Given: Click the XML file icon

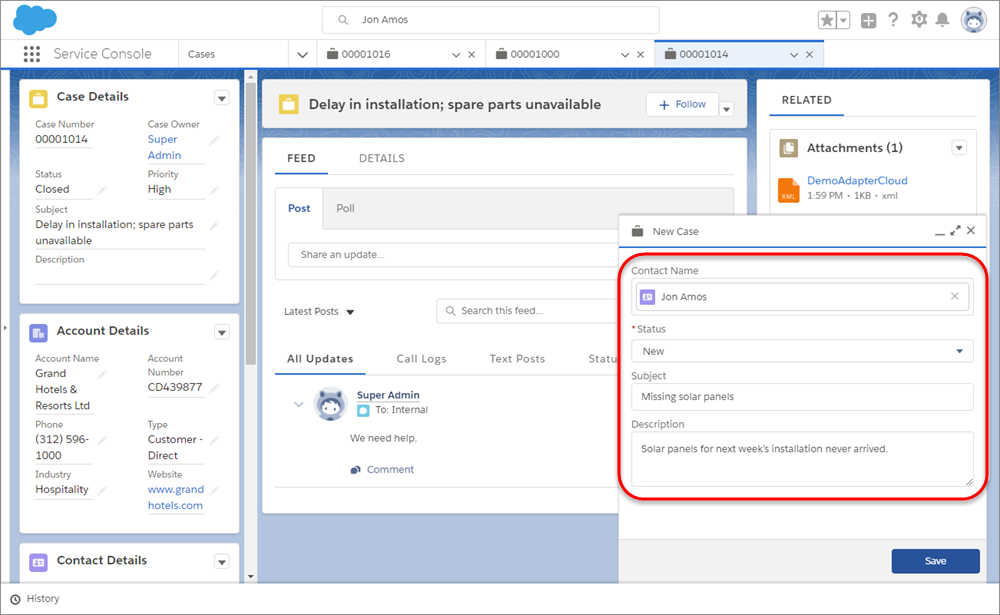Looking at the screenshot, I should pyautogui.click(x=789, y=190).
